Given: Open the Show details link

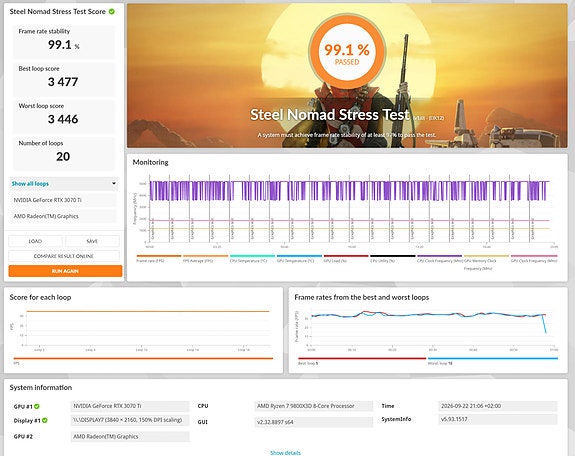Looking at the screenshot, I should coord(285,453).
